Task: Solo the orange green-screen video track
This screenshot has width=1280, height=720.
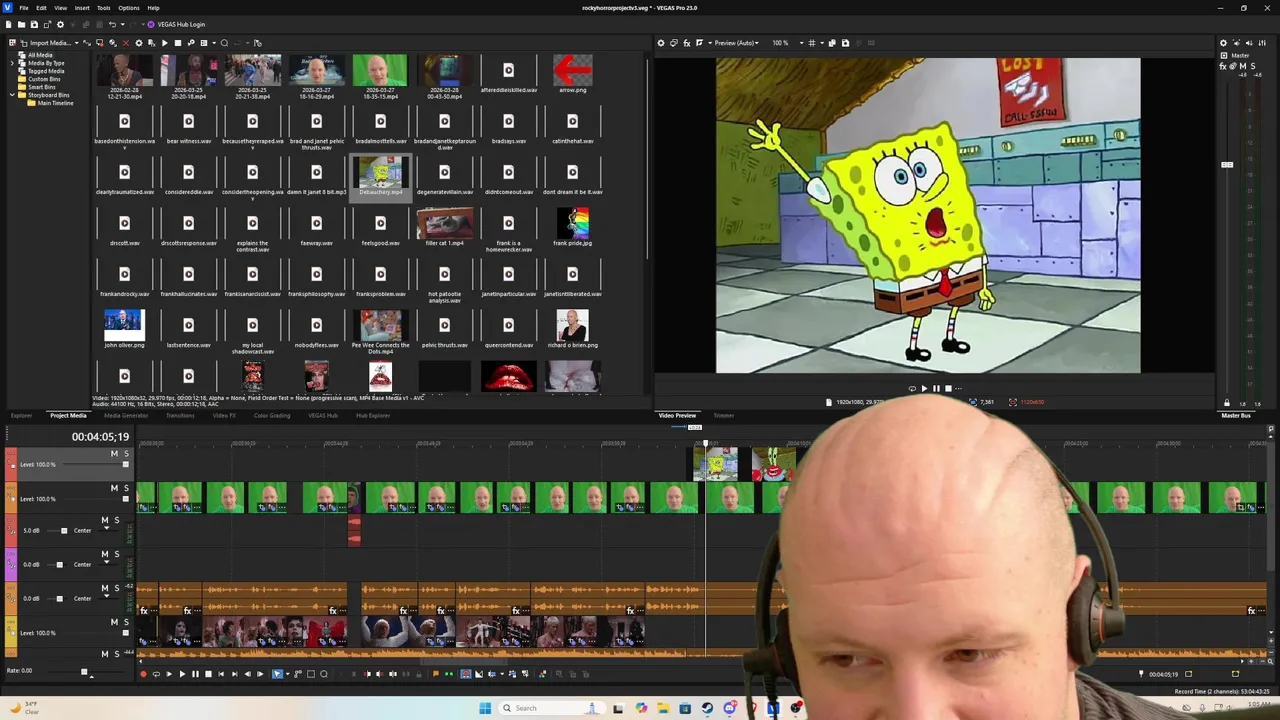Action: click(x=126, y=488)
